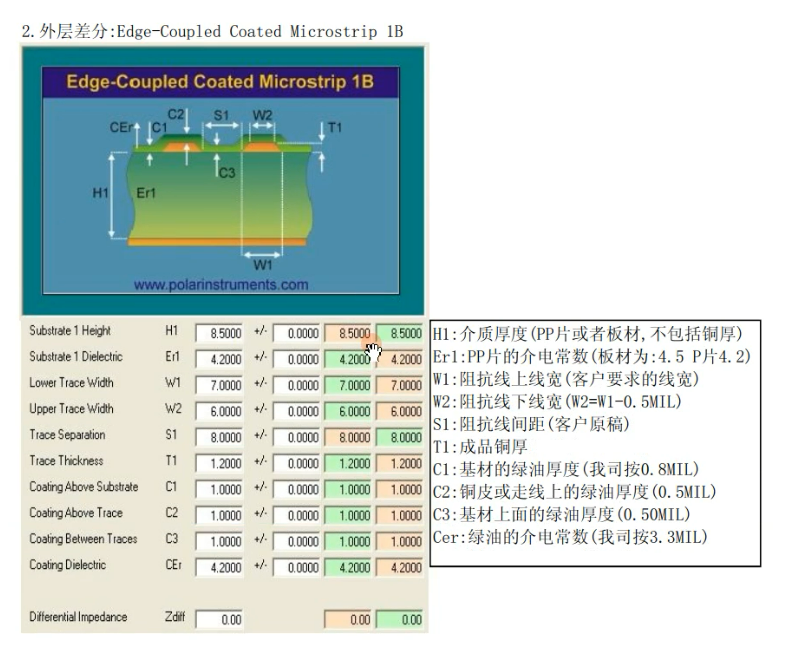Screen dimensions: 803x672
Task: Click the C1 Coating Above Substrate input field
Action: (219, 490)
